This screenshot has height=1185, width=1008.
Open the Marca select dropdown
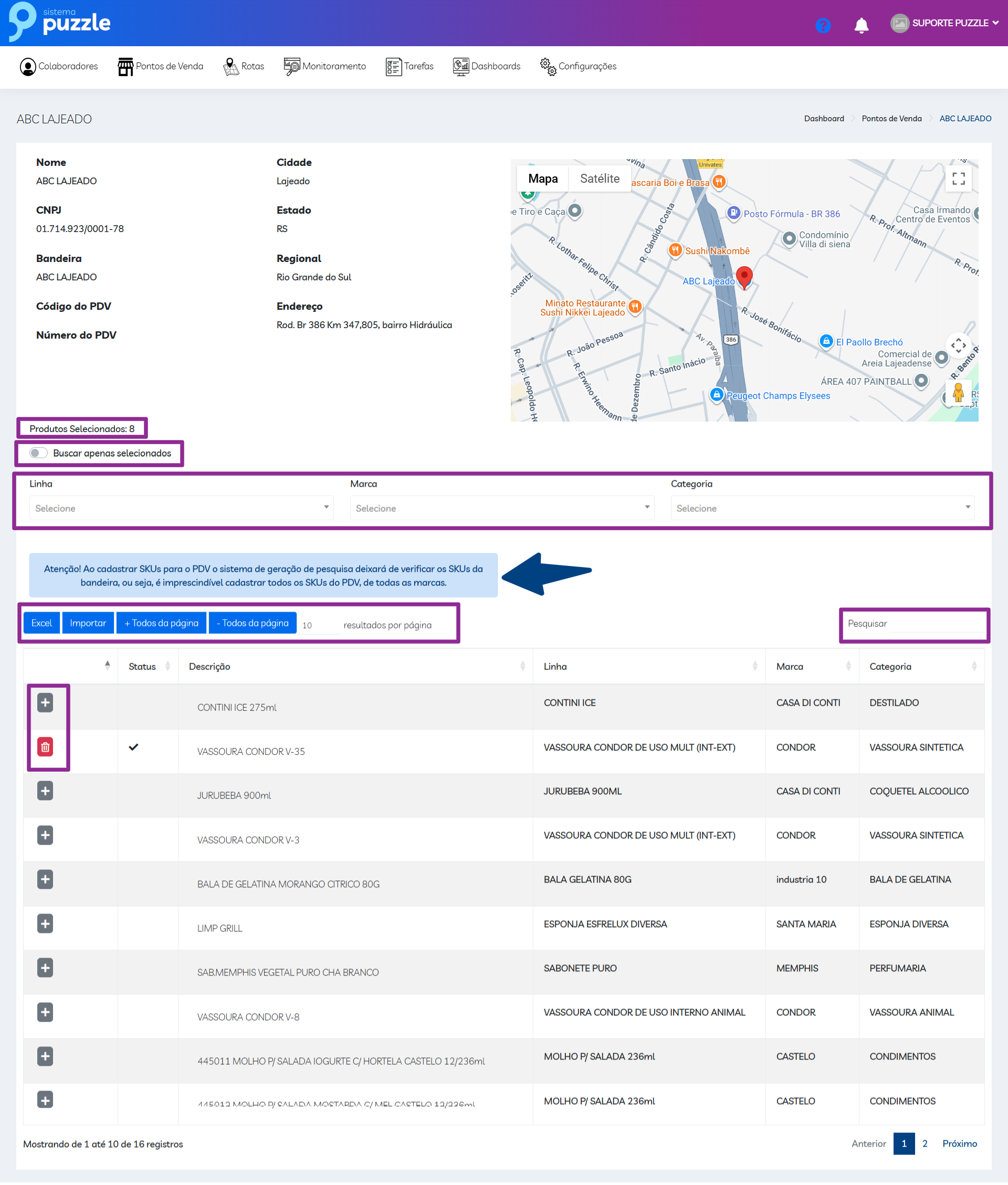tap(502, 508)
